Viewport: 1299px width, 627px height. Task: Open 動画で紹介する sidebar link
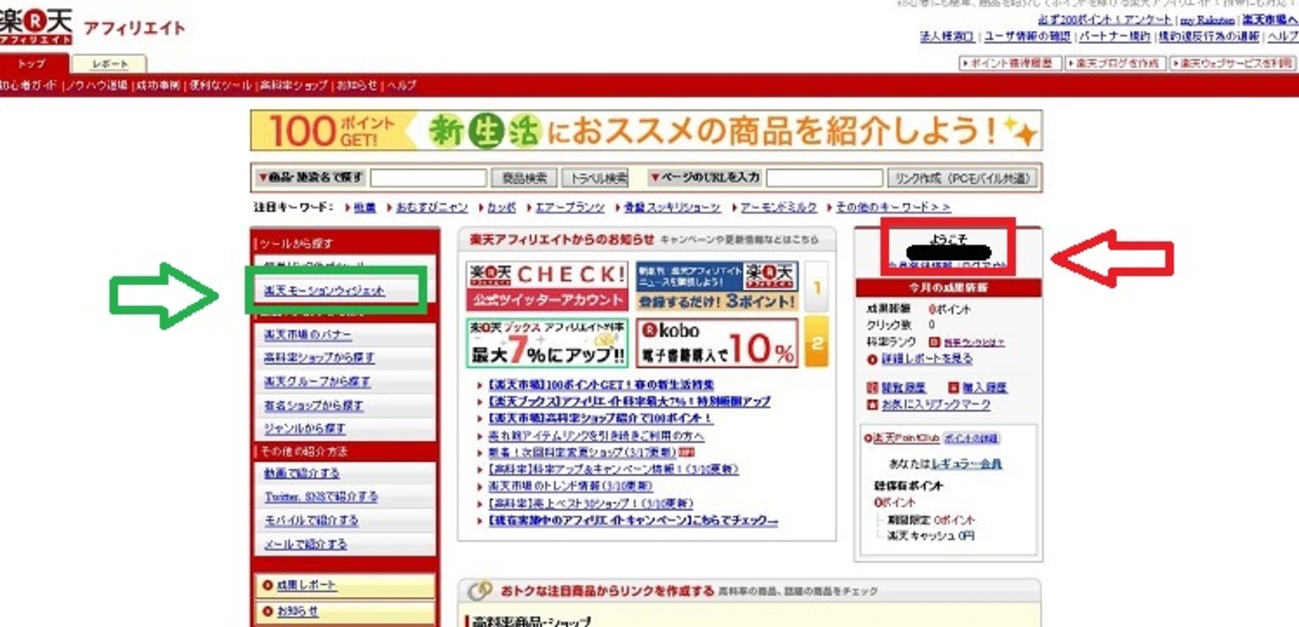coord(302,473)
